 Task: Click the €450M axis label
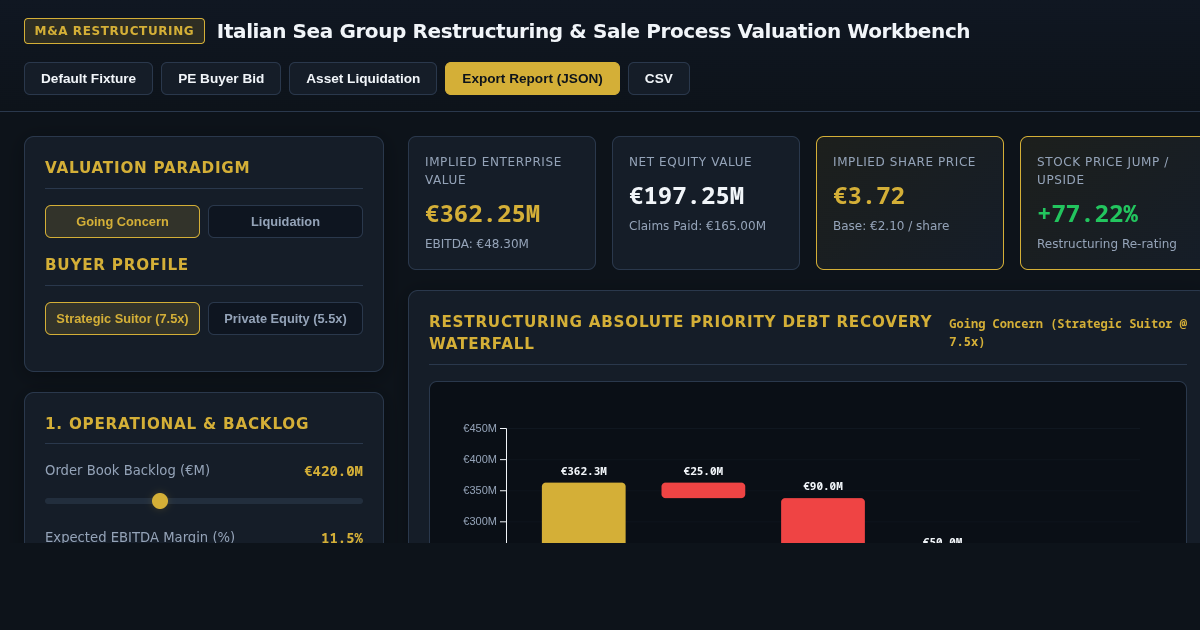480,428
